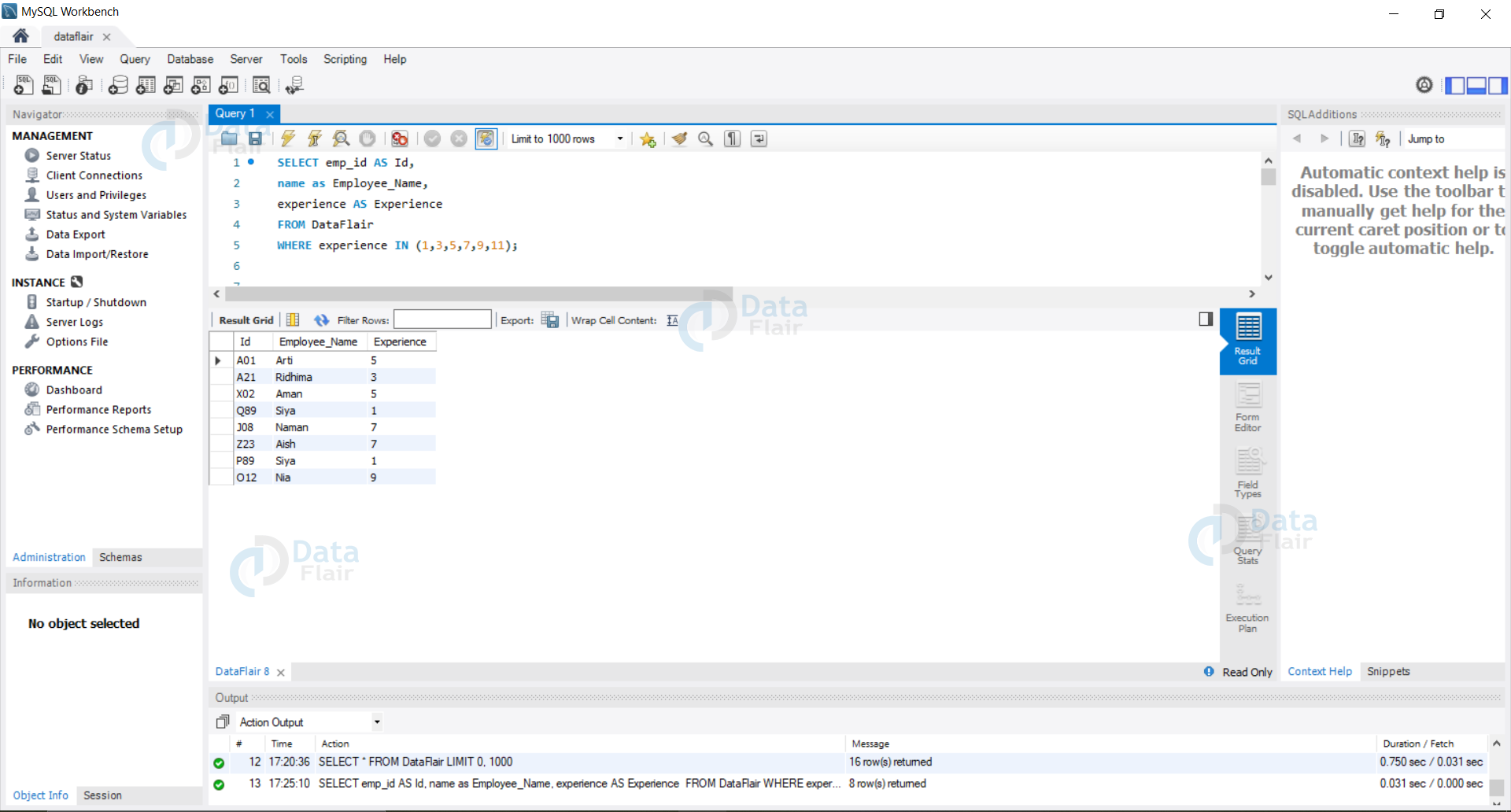Beautify the SQL script icon
1511x812 pixels.
coord(679,139)
